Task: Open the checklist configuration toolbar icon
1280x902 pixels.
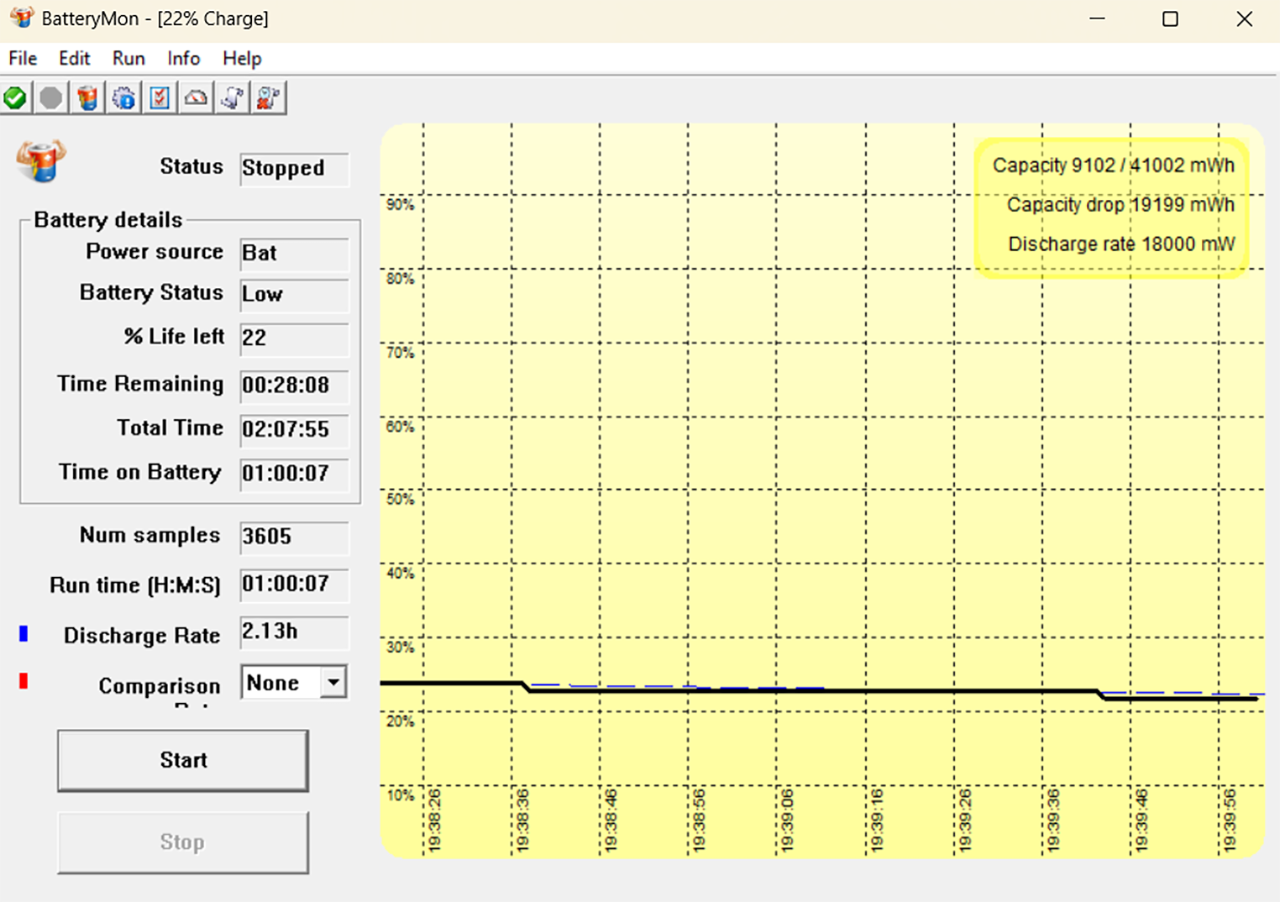Action: click(160, 98)
